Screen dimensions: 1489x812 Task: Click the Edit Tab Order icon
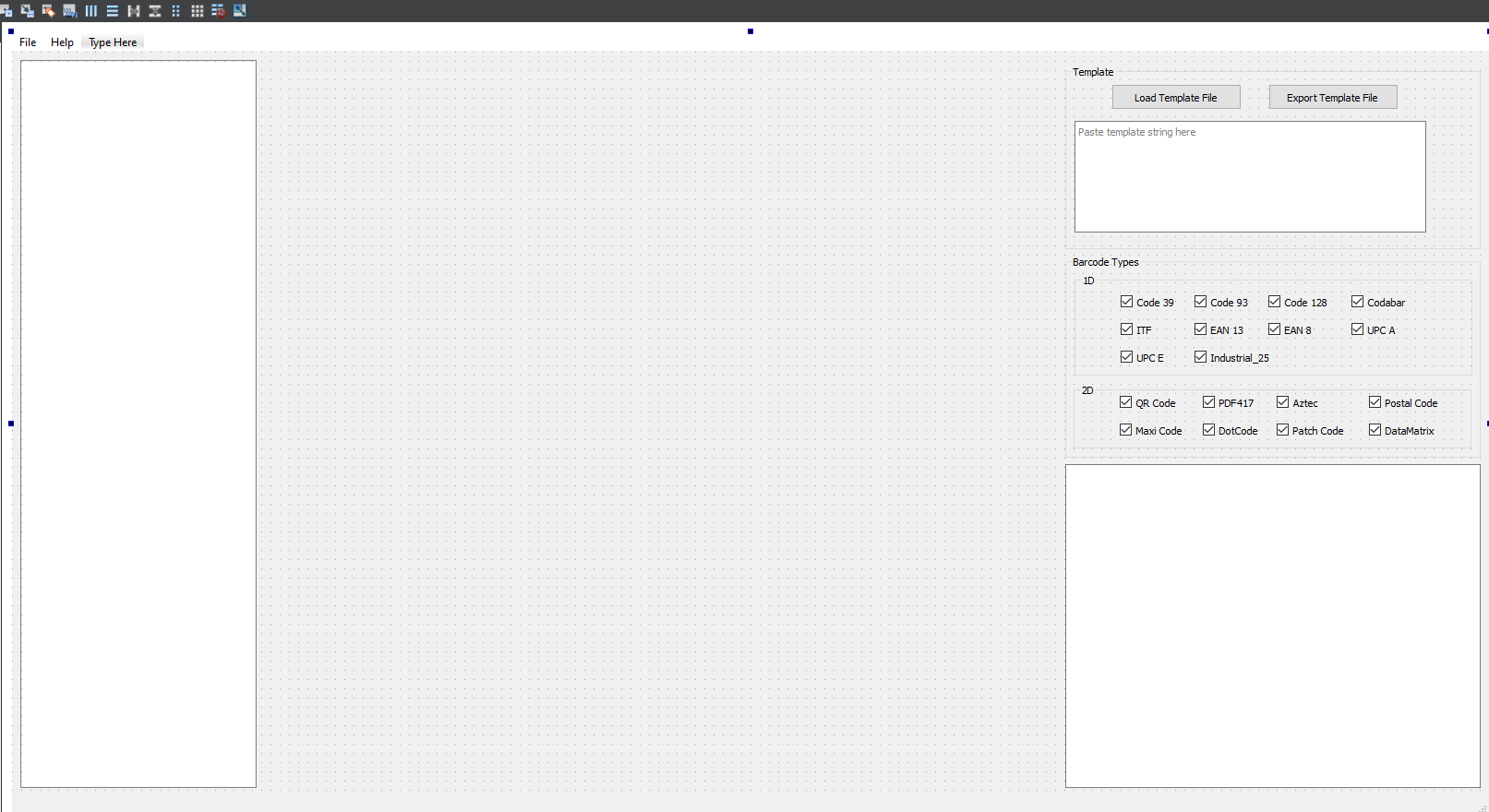pyautogui.click(x=69, y=11)
